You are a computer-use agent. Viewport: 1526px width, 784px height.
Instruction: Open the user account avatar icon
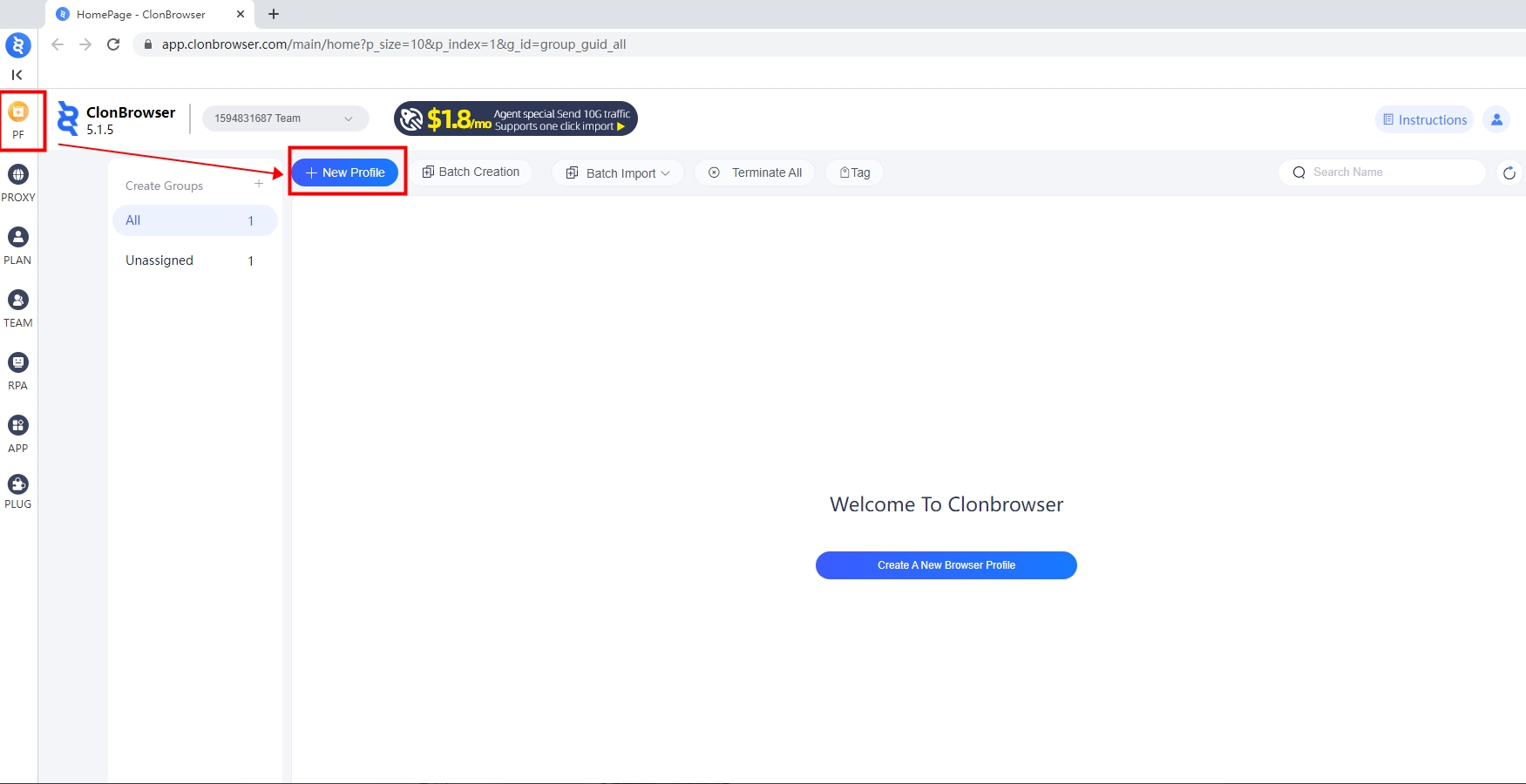coord(1496,119)
